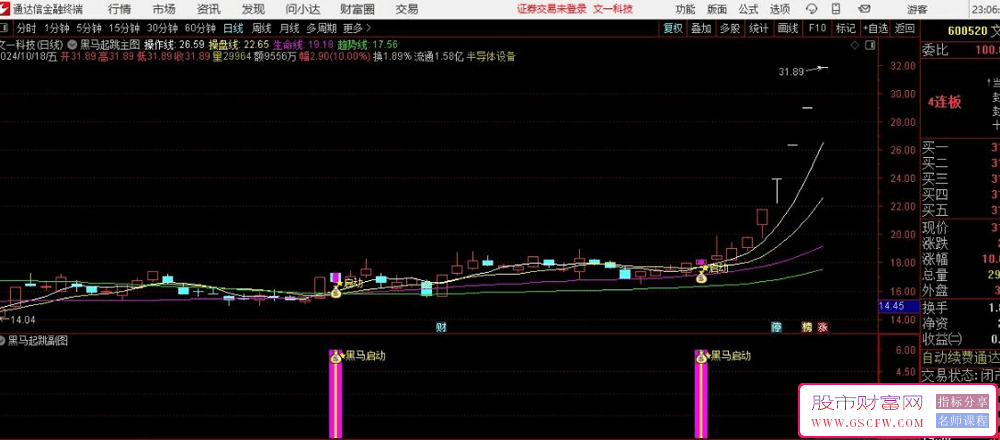Click the 榜 marker below the chart
1000x440 pixels.
tap(807, 328)
